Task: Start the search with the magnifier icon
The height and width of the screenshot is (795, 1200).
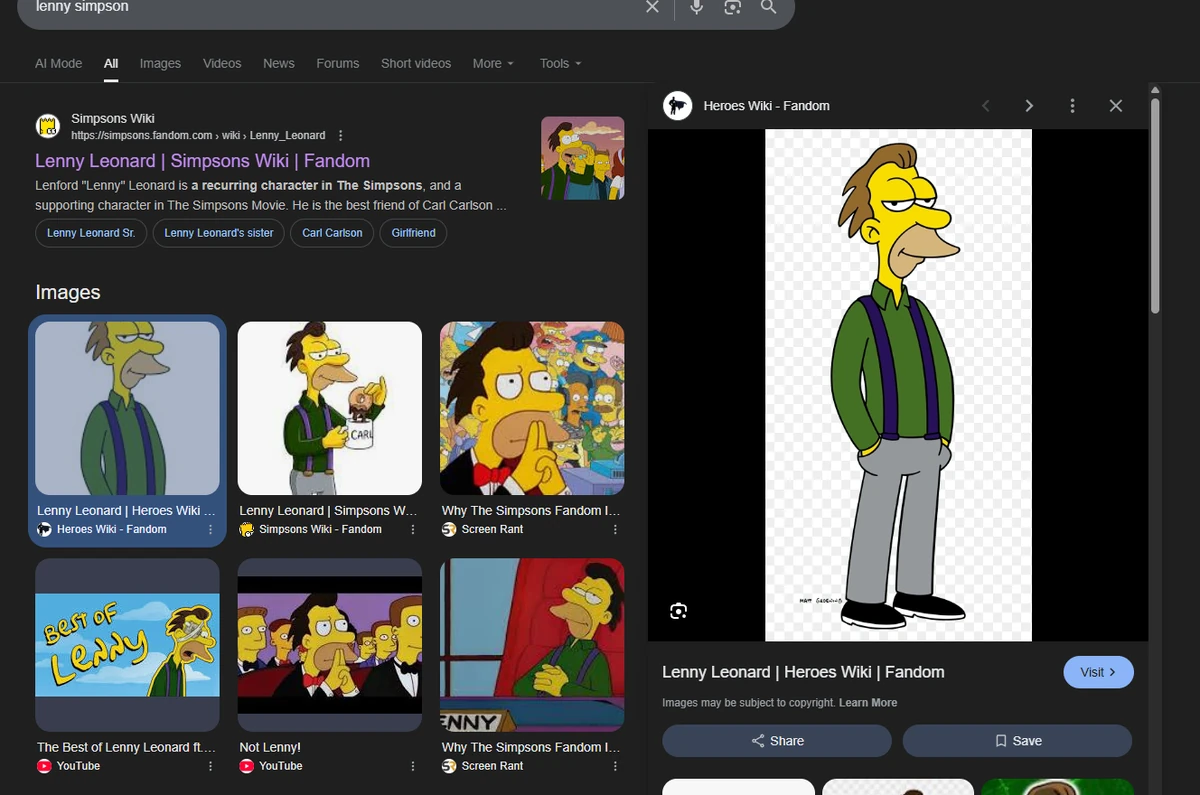Action: tap(768, 7)
